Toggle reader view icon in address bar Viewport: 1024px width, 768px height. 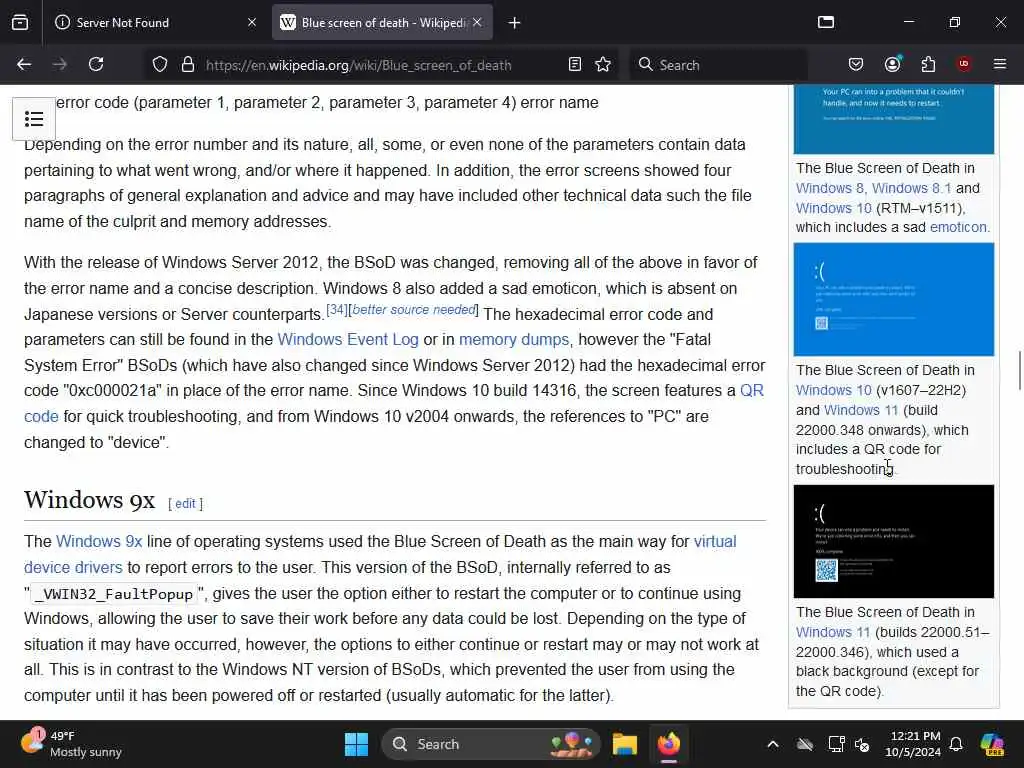pos(575,65)
